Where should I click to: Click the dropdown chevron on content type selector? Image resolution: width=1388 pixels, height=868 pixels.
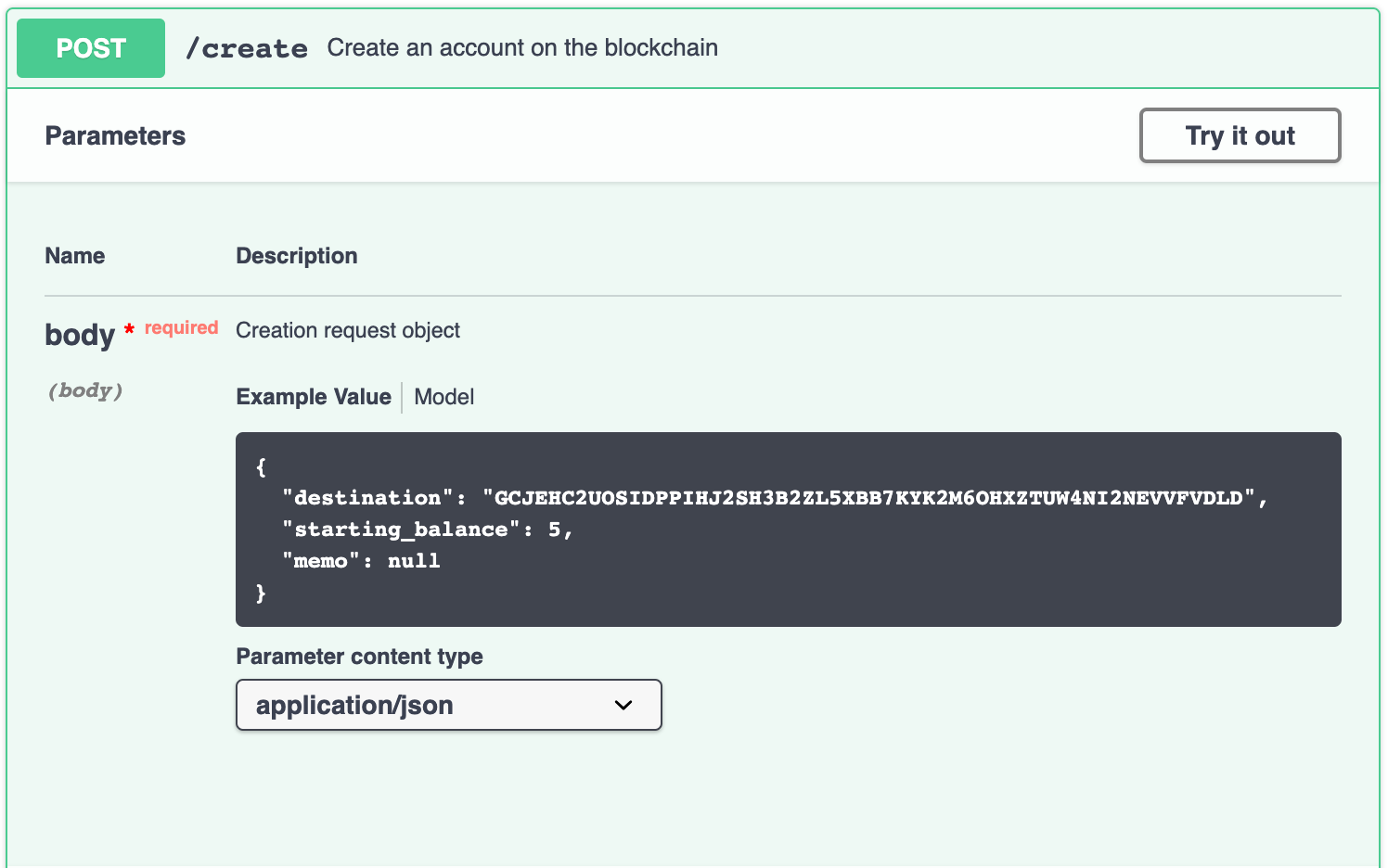623,705
